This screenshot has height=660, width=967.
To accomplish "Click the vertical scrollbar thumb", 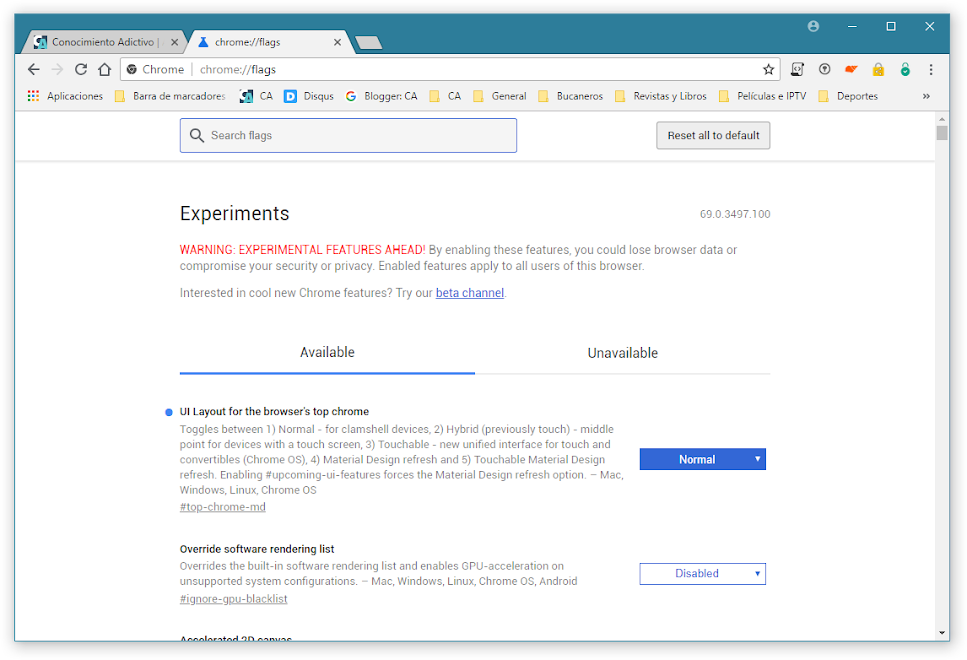I will click(x=942, y=133).
